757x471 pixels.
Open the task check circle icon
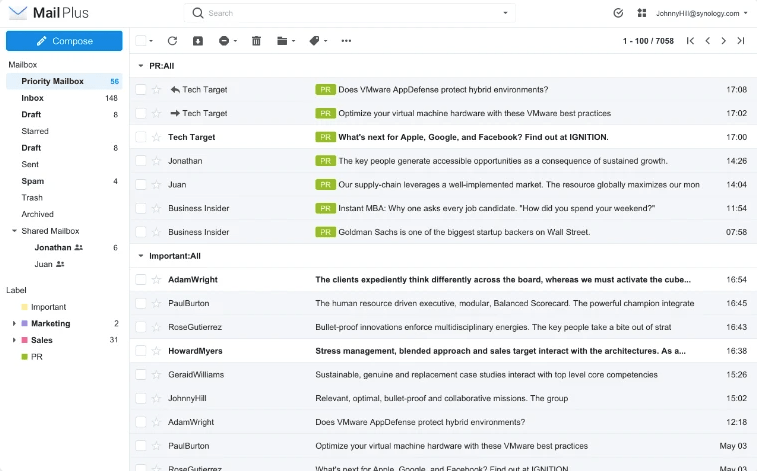(618, 13)
